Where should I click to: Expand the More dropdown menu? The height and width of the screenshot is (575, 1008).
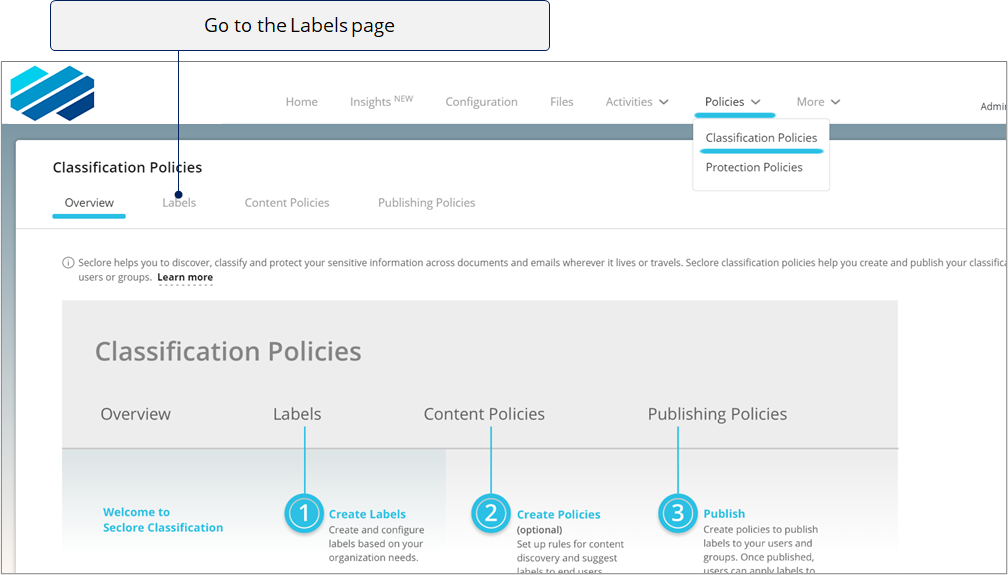818,102
